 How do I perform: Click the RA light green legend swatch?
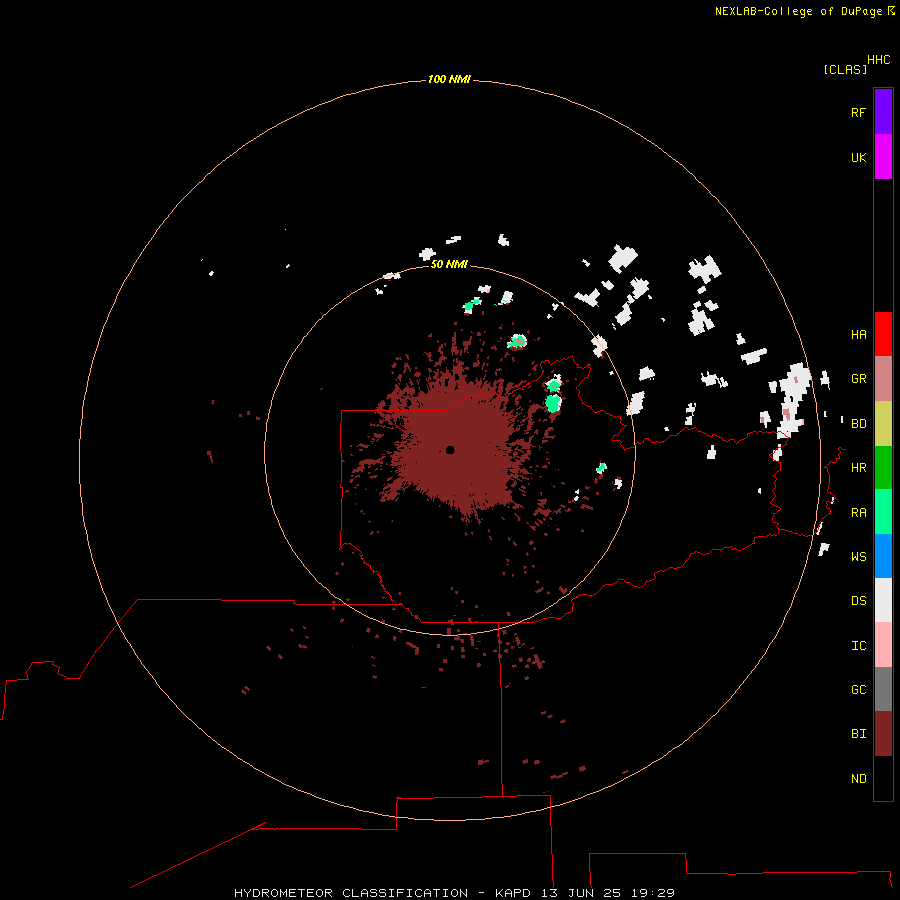coord(883,512)
